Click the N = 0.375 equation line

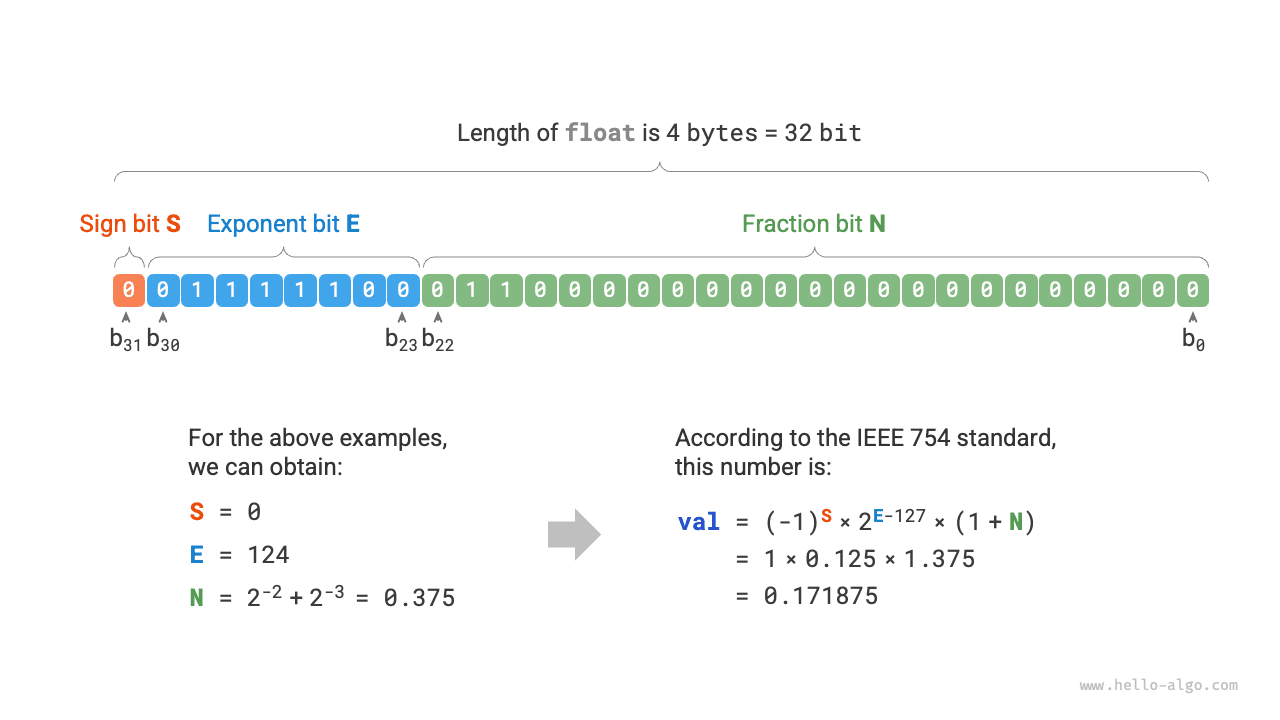point(322,598)
